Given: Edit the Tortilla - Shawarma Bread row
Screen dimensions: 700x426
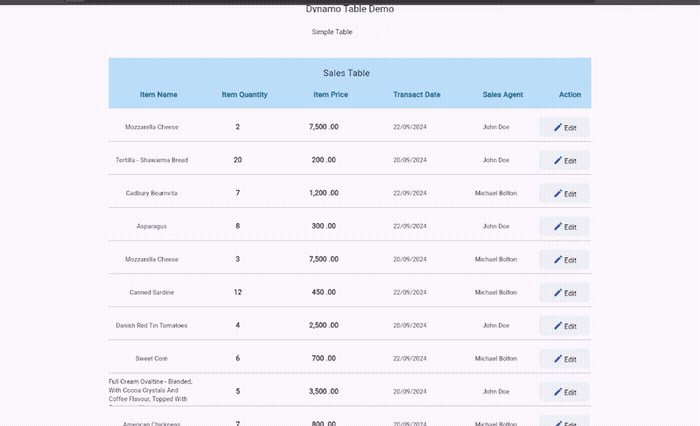Looking at the screenshot, I should [564, 160].
